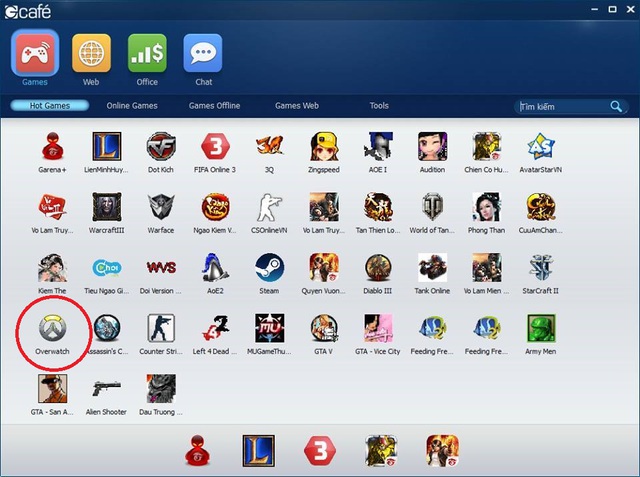Open Phong Than game

coord(486,213)
